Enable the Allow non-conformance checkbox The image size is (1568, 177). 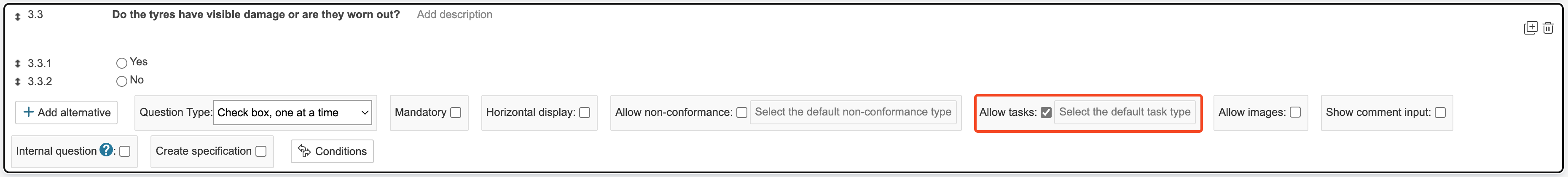[x=741, y=113]
